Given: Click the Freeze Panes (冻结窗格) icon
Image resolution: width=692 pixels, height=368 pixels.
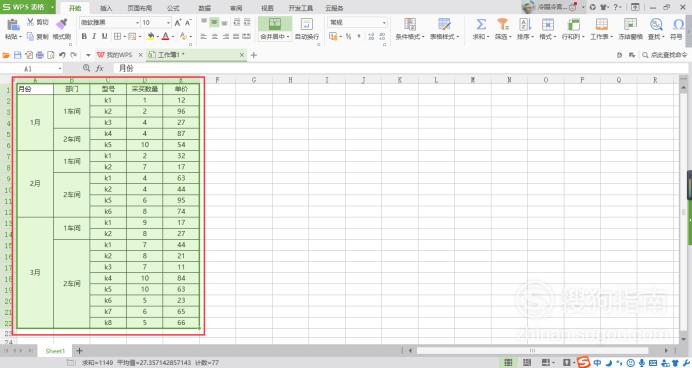Looking at the screenshot, I should pyautogui.click(x=630, y=24).
